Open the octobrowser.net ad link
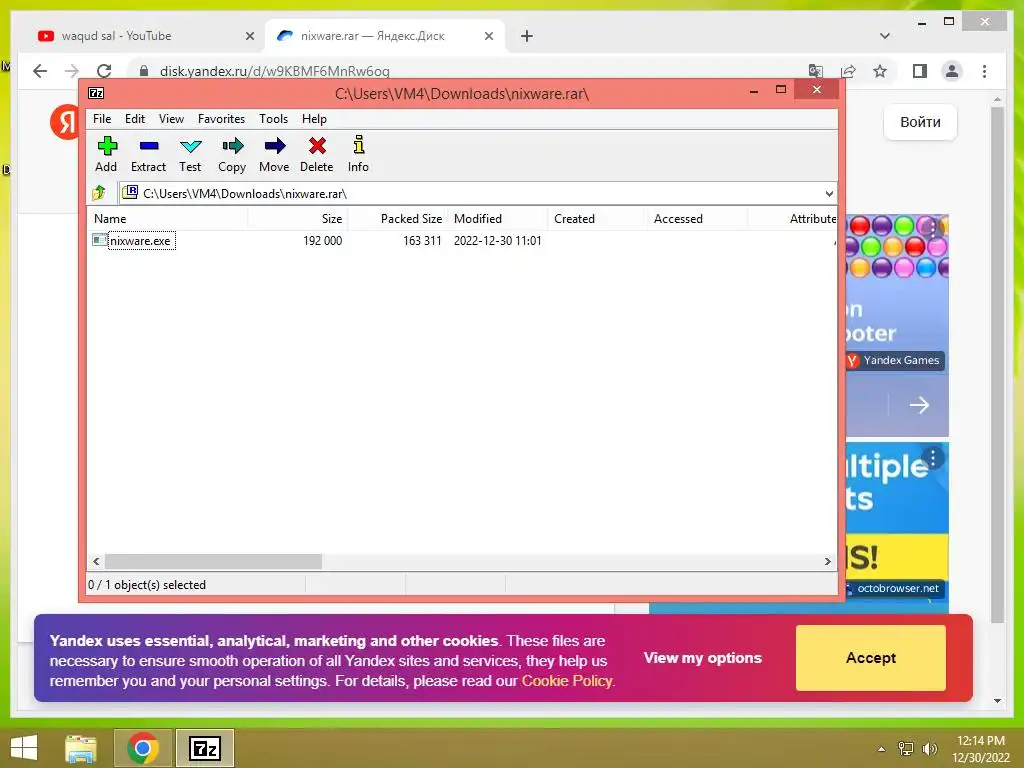The height and width of the screenshot is (768, 1024). (x=897, y=588)
